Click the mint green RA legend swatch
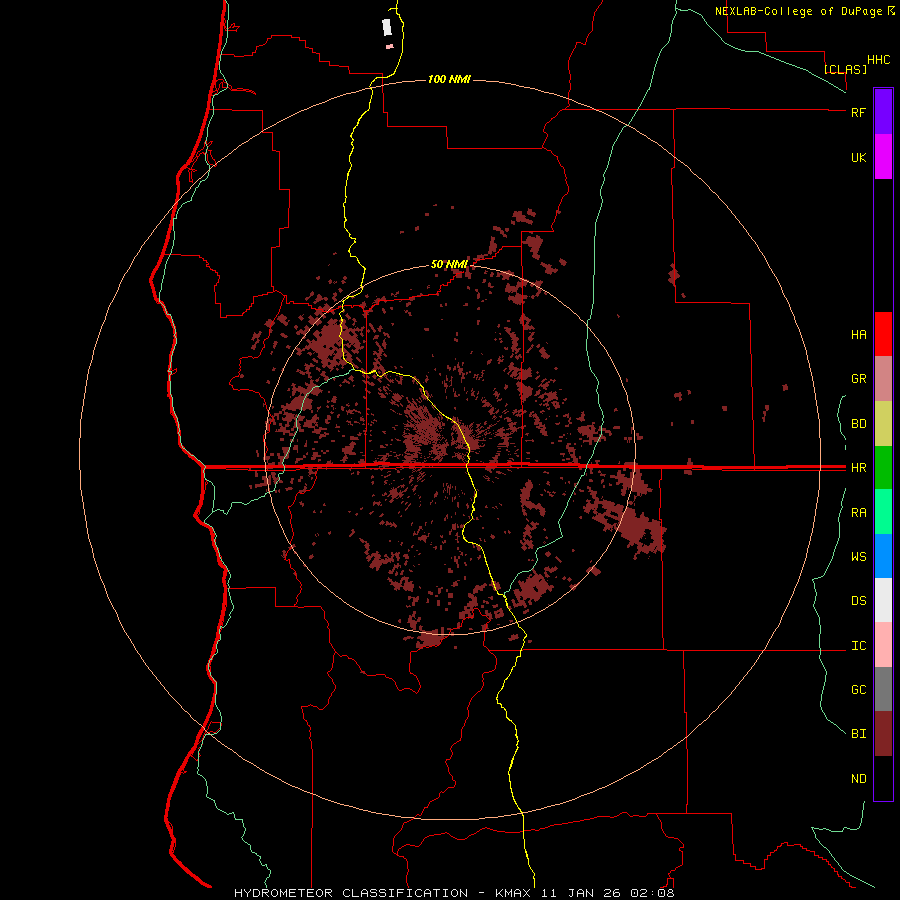The height and width of the screenshot is (900, 900). [x=883, y=512]
